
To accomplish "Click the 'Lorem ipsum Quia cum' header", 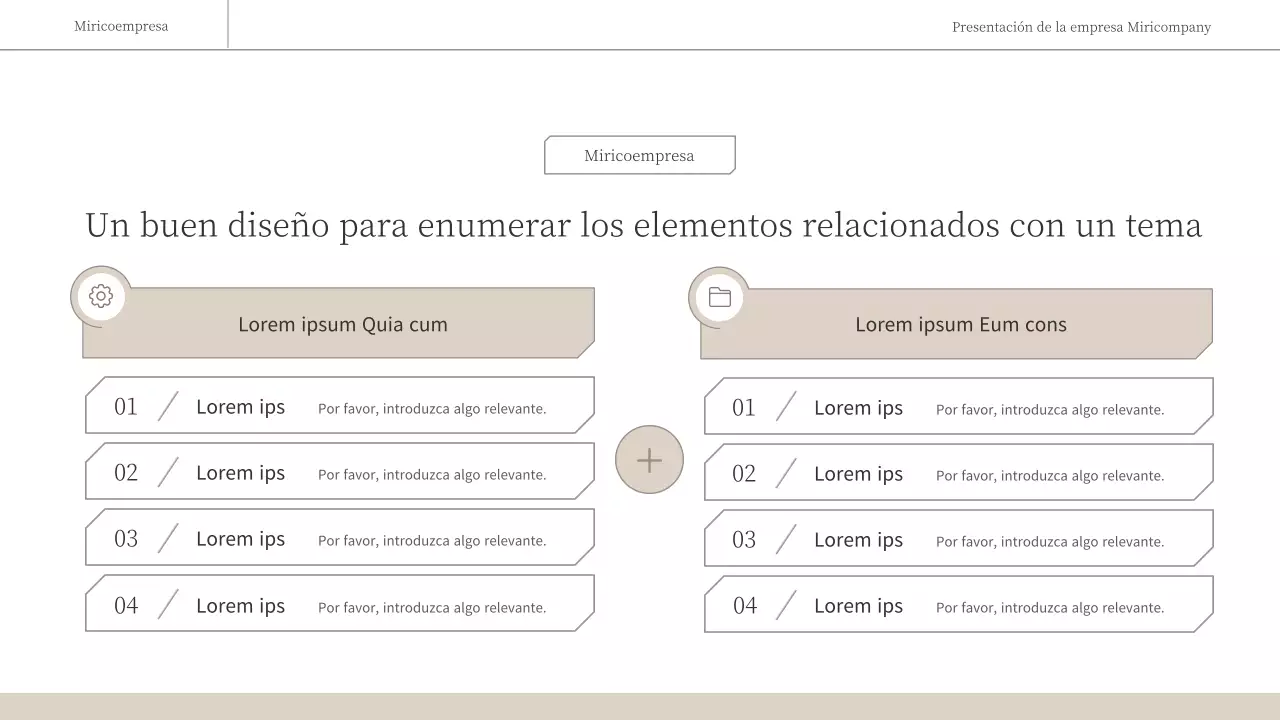I will 342,324.
